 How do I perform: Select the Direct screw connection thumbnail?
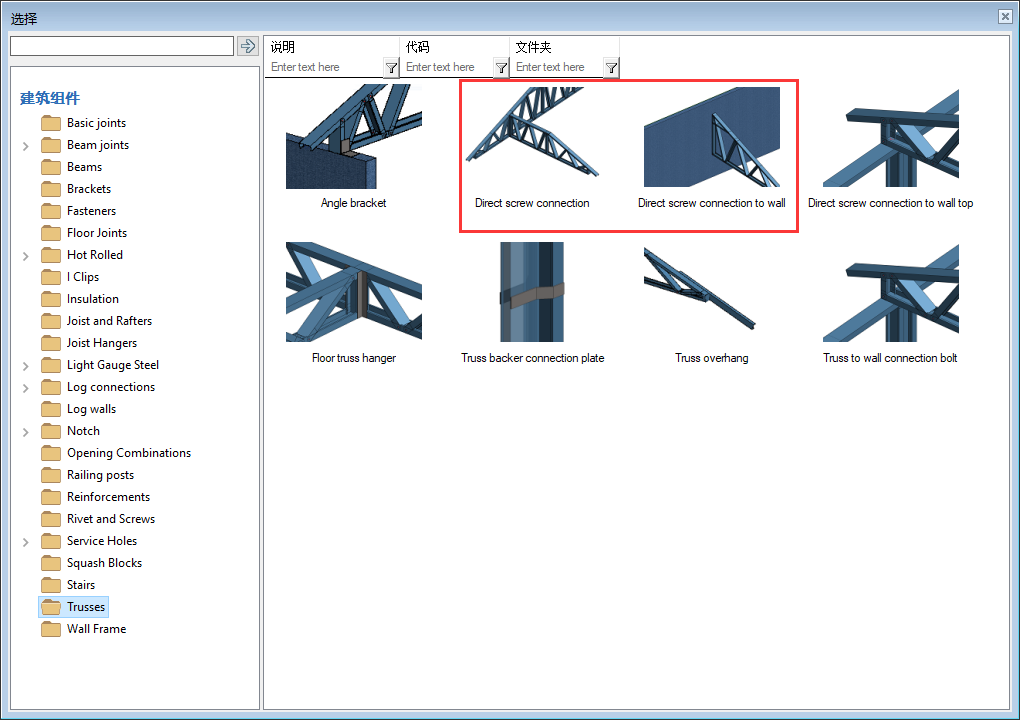pos(532,133)
